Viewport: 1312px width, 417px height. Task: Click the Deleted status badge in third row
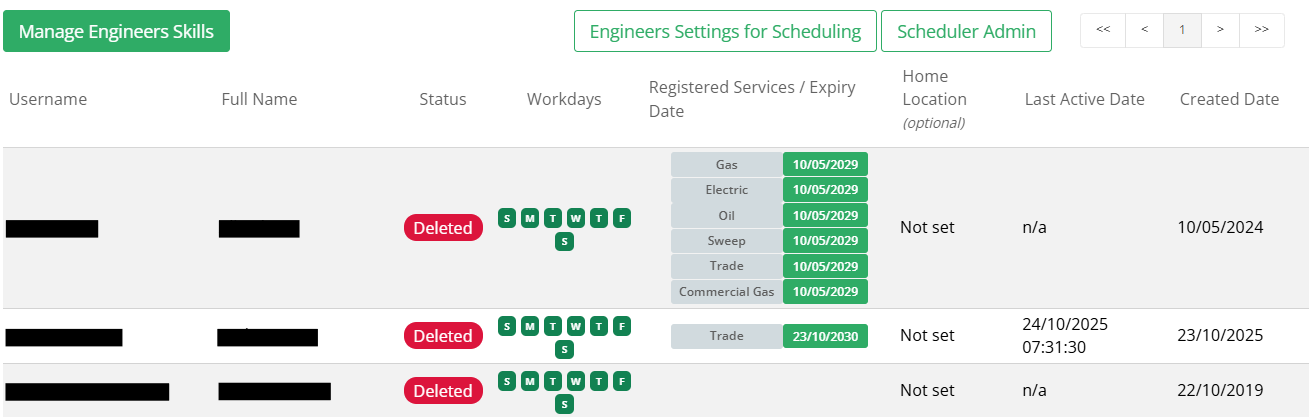(443, 391)
